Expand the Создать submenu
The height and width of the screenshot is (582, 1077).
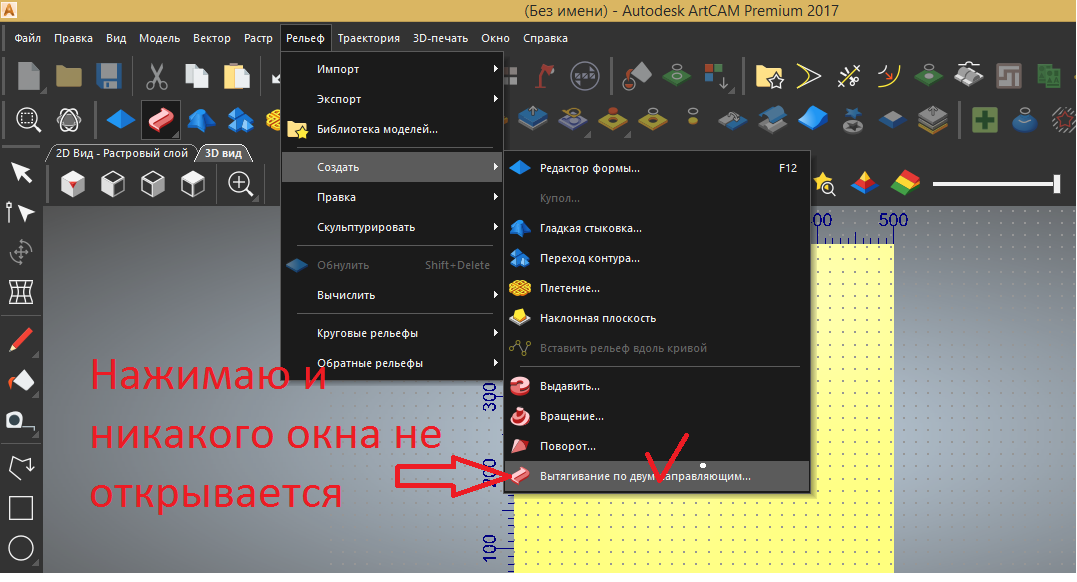point(392,167)
